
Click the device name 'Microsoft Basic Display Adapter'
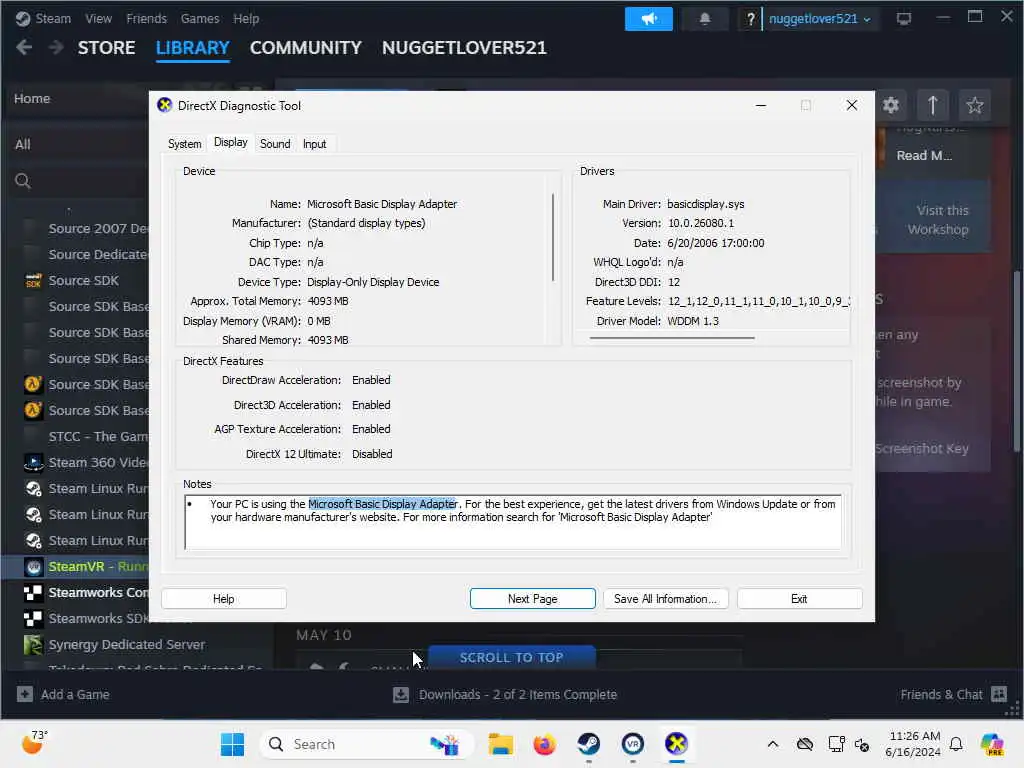[x=382, y=204]
